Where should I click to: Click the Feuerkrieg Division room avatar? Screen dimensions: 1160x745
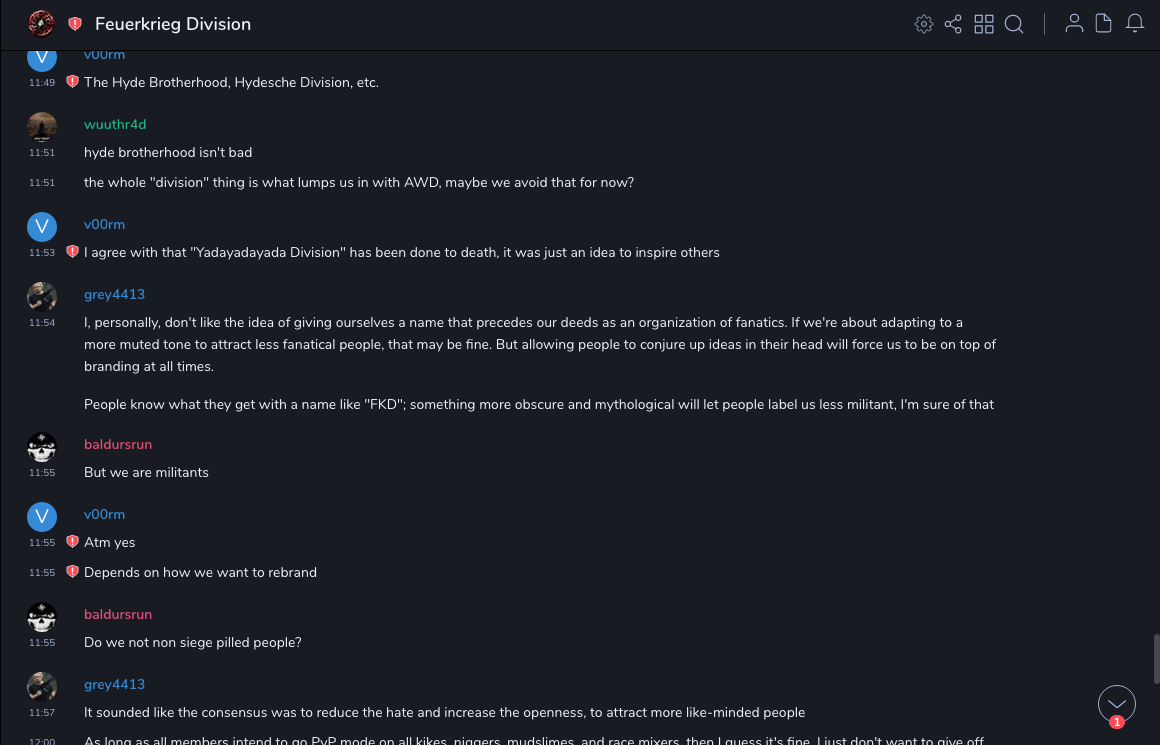coord(41,24)
